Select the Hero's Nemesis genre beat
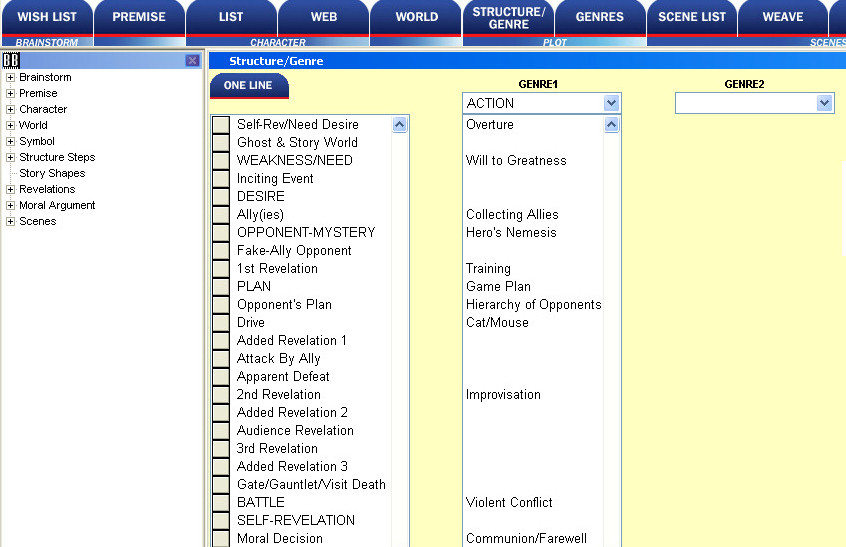 click(x=511, y=233)
